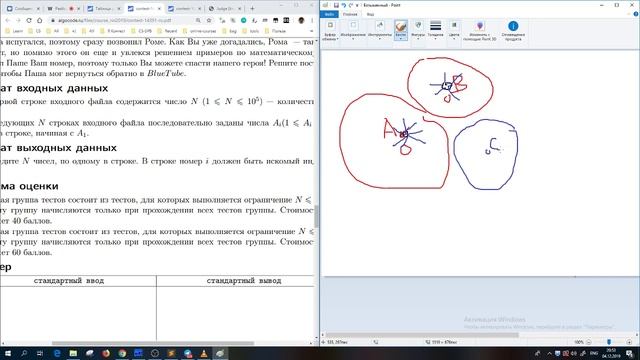Viewport: 640px width, 360px height.
Task: Click the Paint zoom slider handle
Action: pos(609,342)
